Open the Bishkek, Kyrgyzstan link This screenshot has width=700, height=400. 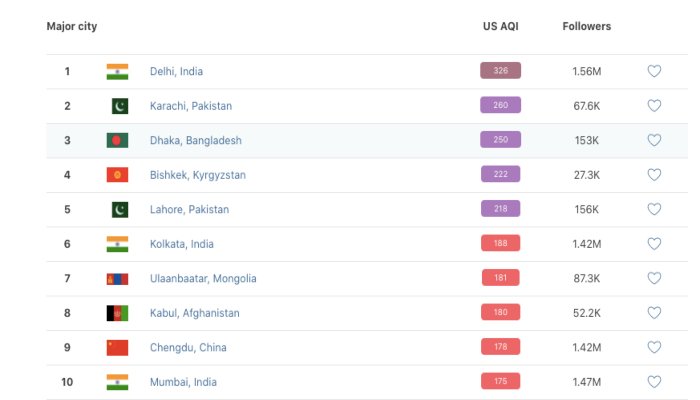[x=197, y=175]
